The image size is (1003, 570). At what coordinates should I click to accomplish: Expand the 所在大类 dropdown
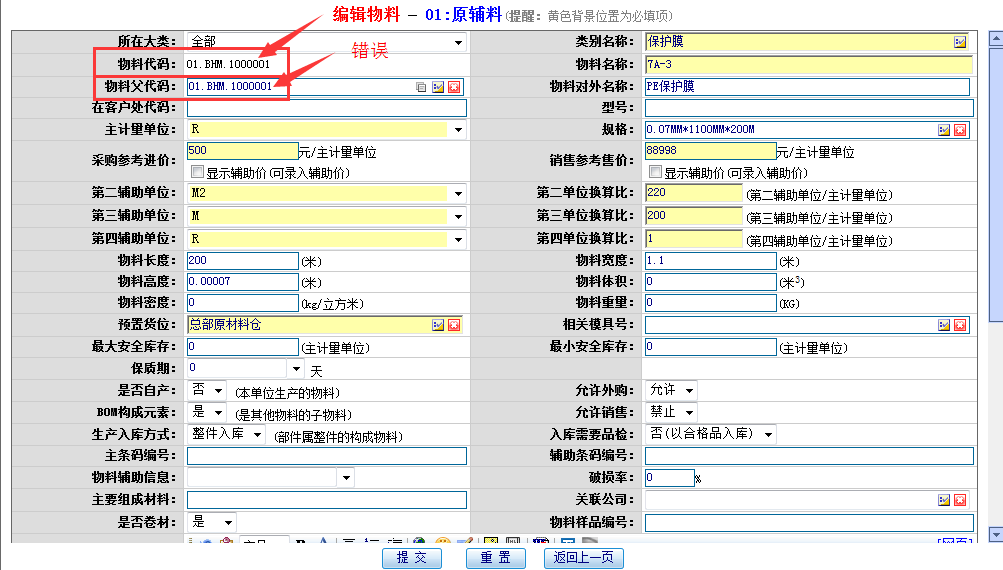[458, 42]
